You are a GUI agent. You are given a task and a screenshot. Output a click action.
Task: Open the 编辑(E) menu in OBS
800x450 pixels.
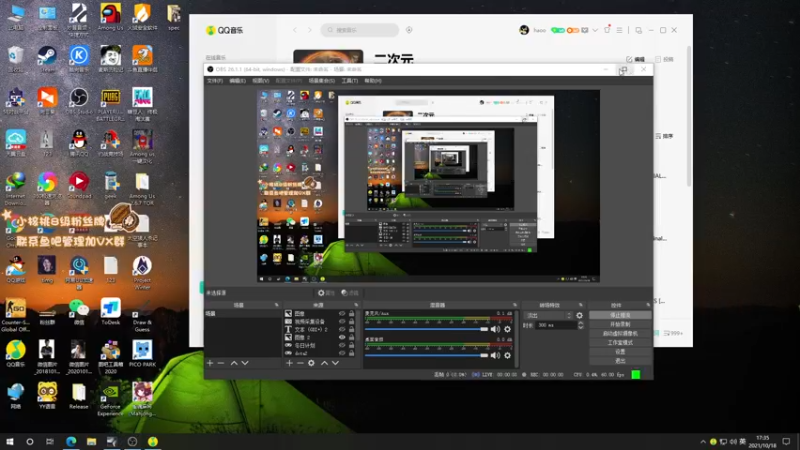pyautogui.click(x=237, y=81)
